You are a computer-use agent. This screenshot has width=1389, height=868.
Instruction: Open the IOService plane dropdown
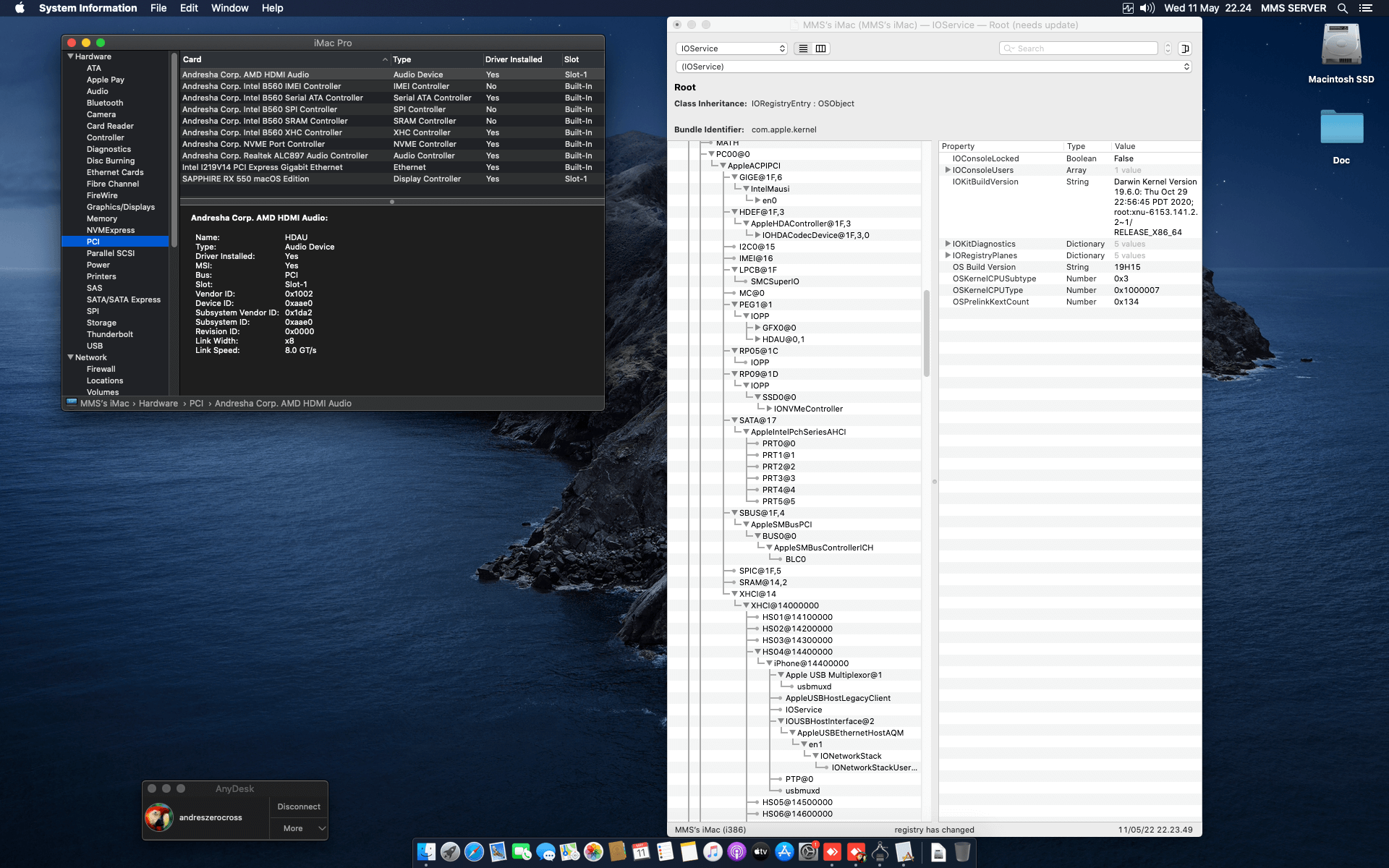click(731, 48)
